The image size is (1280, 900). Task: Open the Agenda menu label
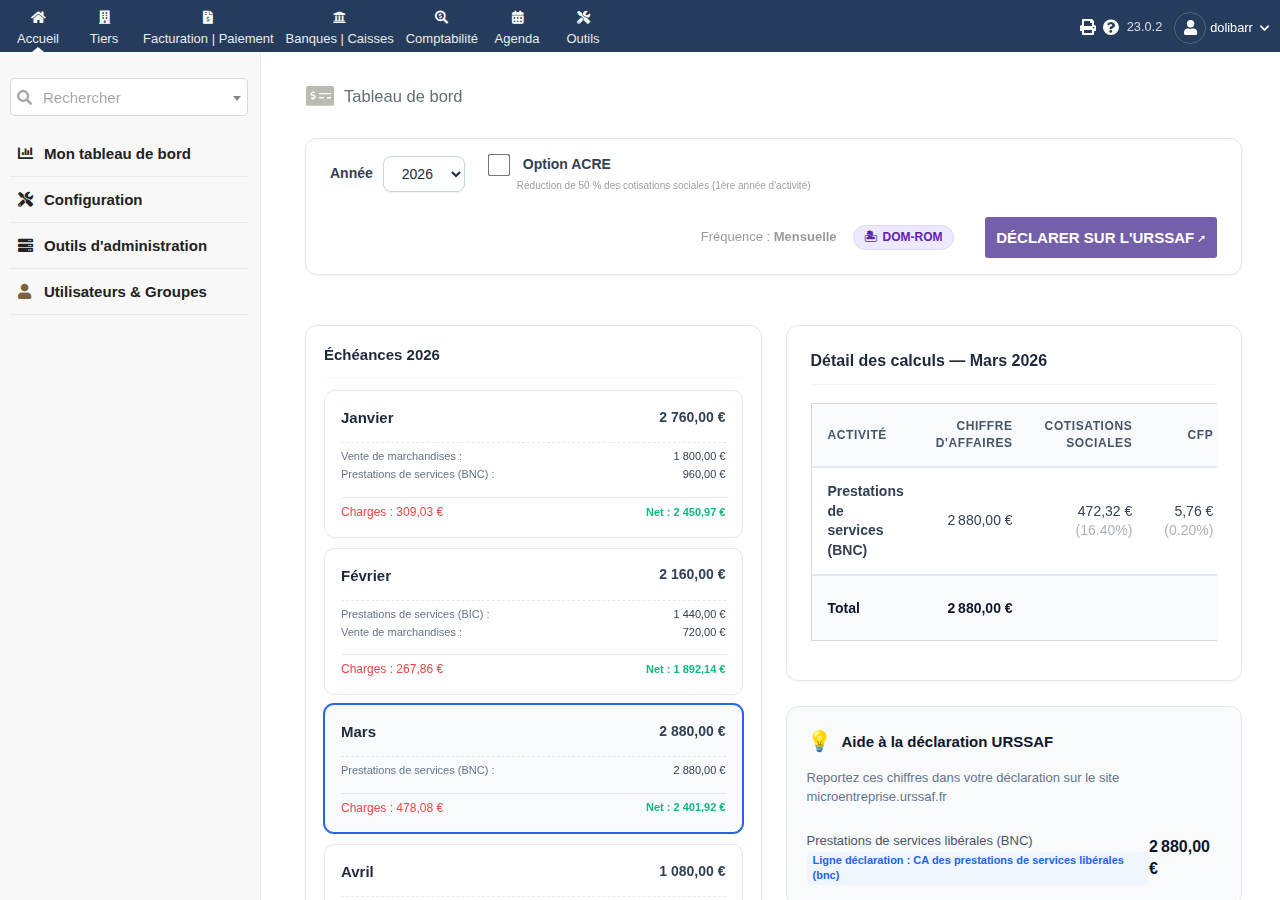[x=517, y=38]
